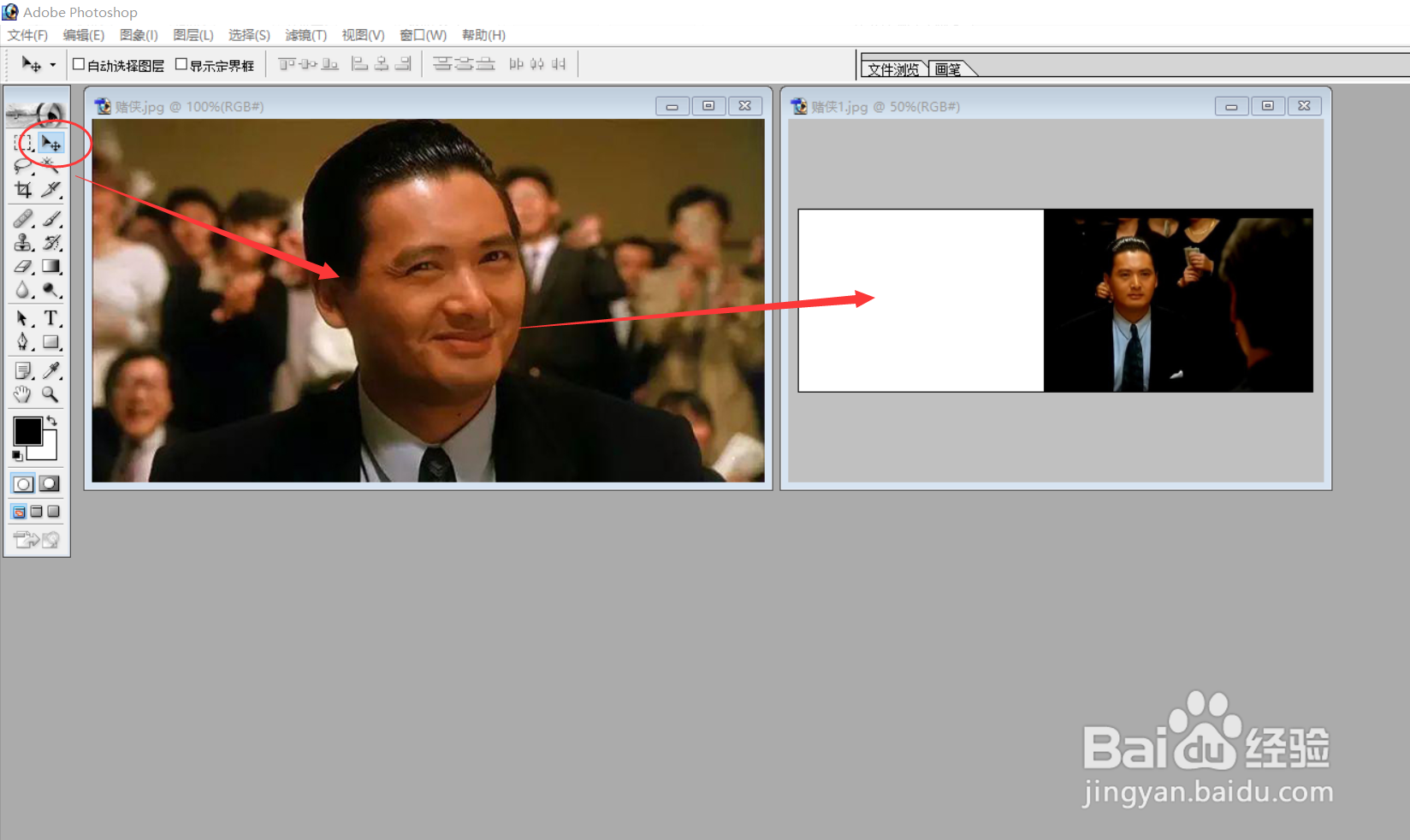Open the 图层(L) menu
Screen dimensions: 1410x840
point(193,35)
